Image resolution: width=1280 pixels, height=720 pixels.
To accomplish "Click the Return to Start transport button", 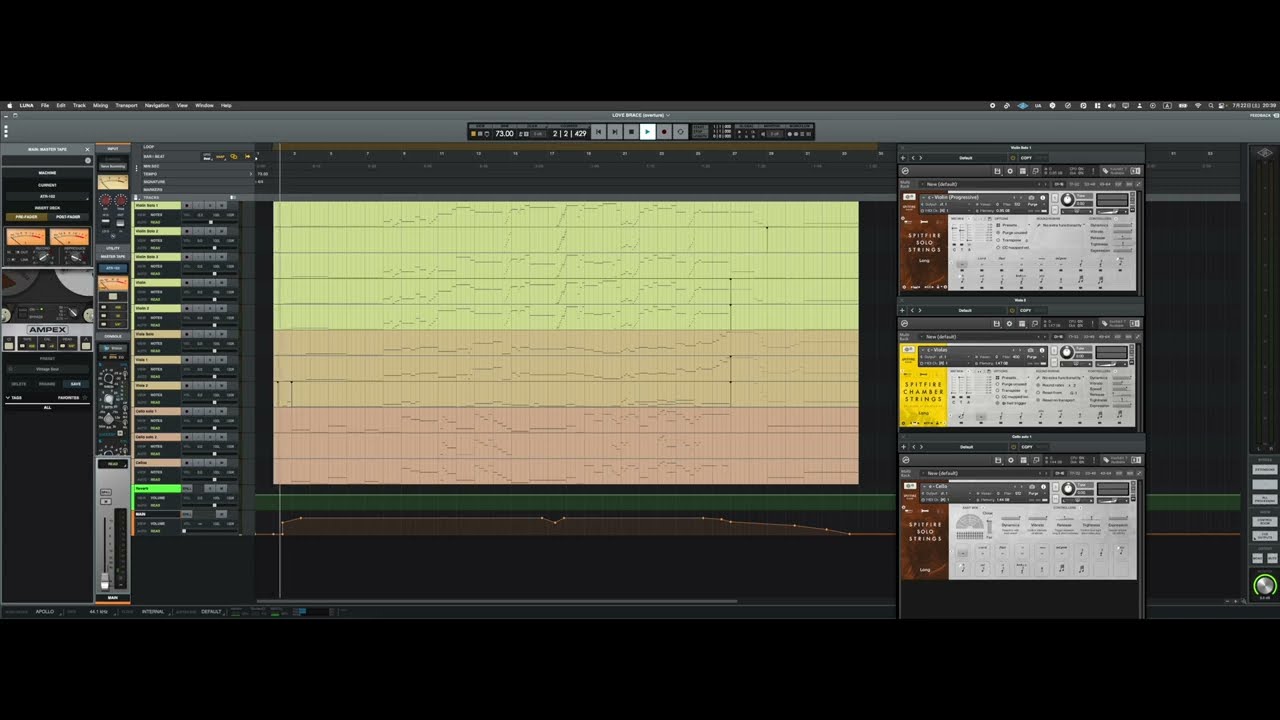I will pyautogui.click(x=598, y=132).
